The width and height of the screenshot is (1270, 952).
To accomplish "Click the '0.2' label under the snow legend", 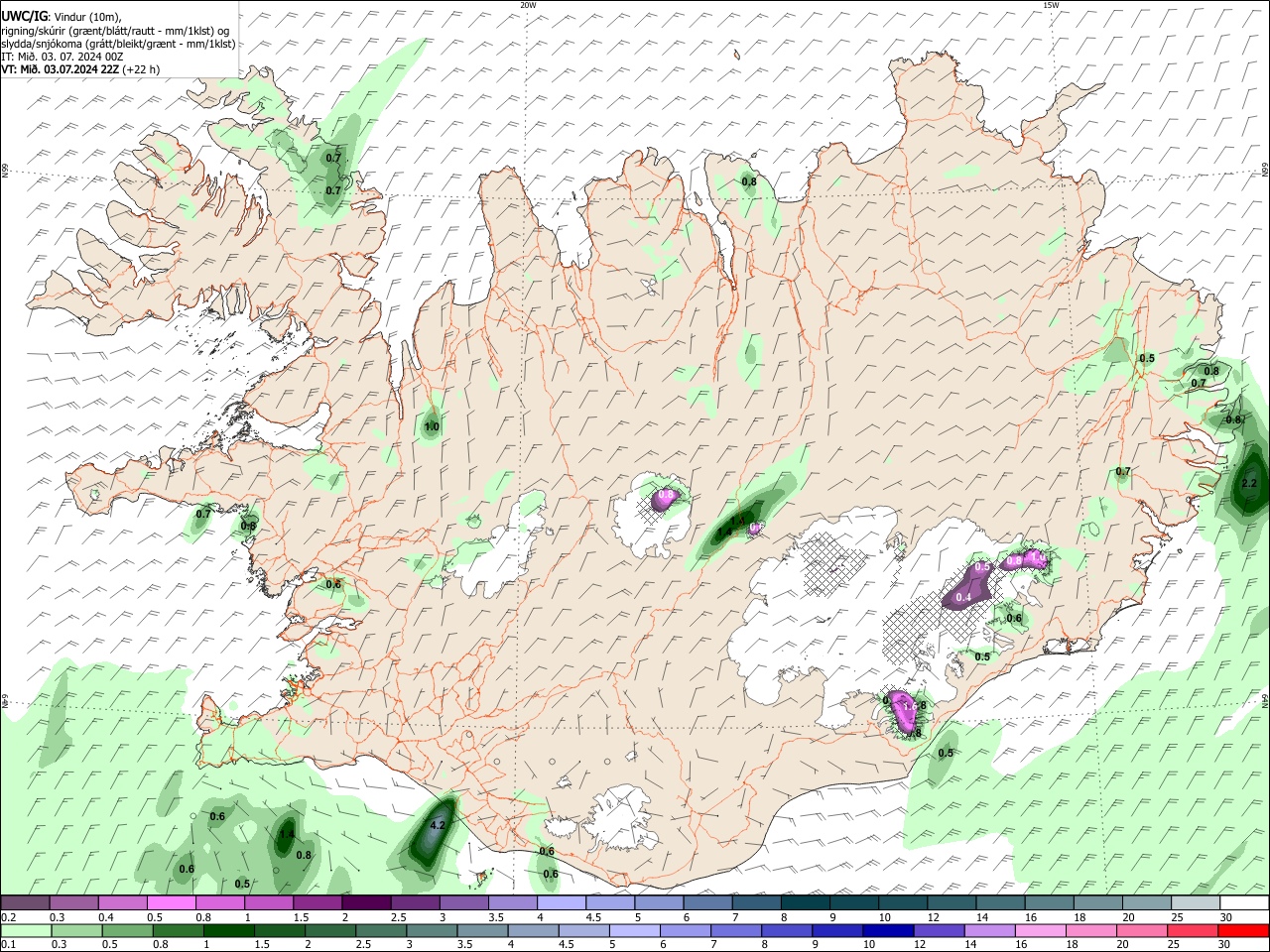I will 8,917.
